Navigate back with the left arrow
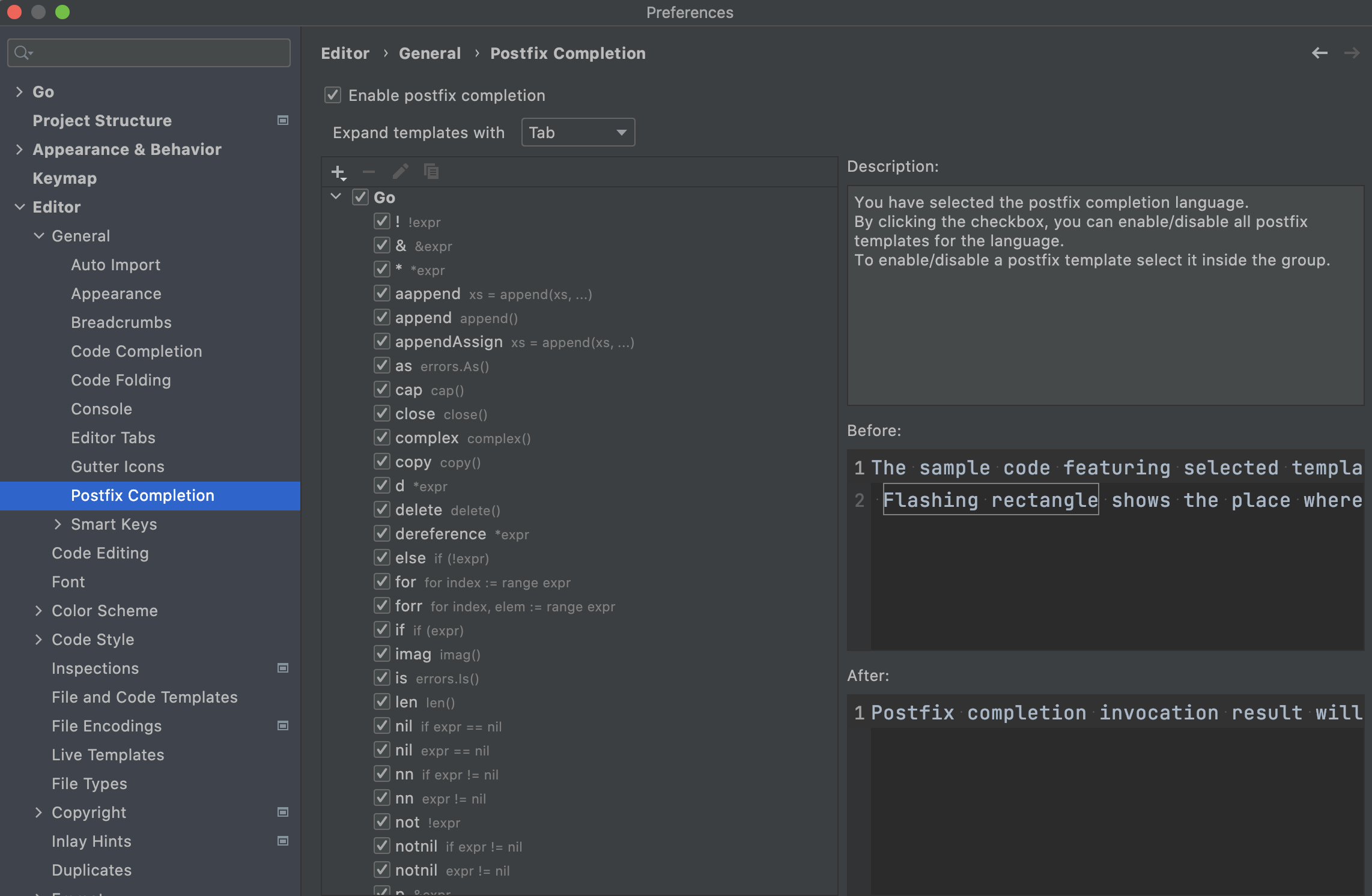Viewport: 1372px width, 896px height. [x=1319, y=53]
